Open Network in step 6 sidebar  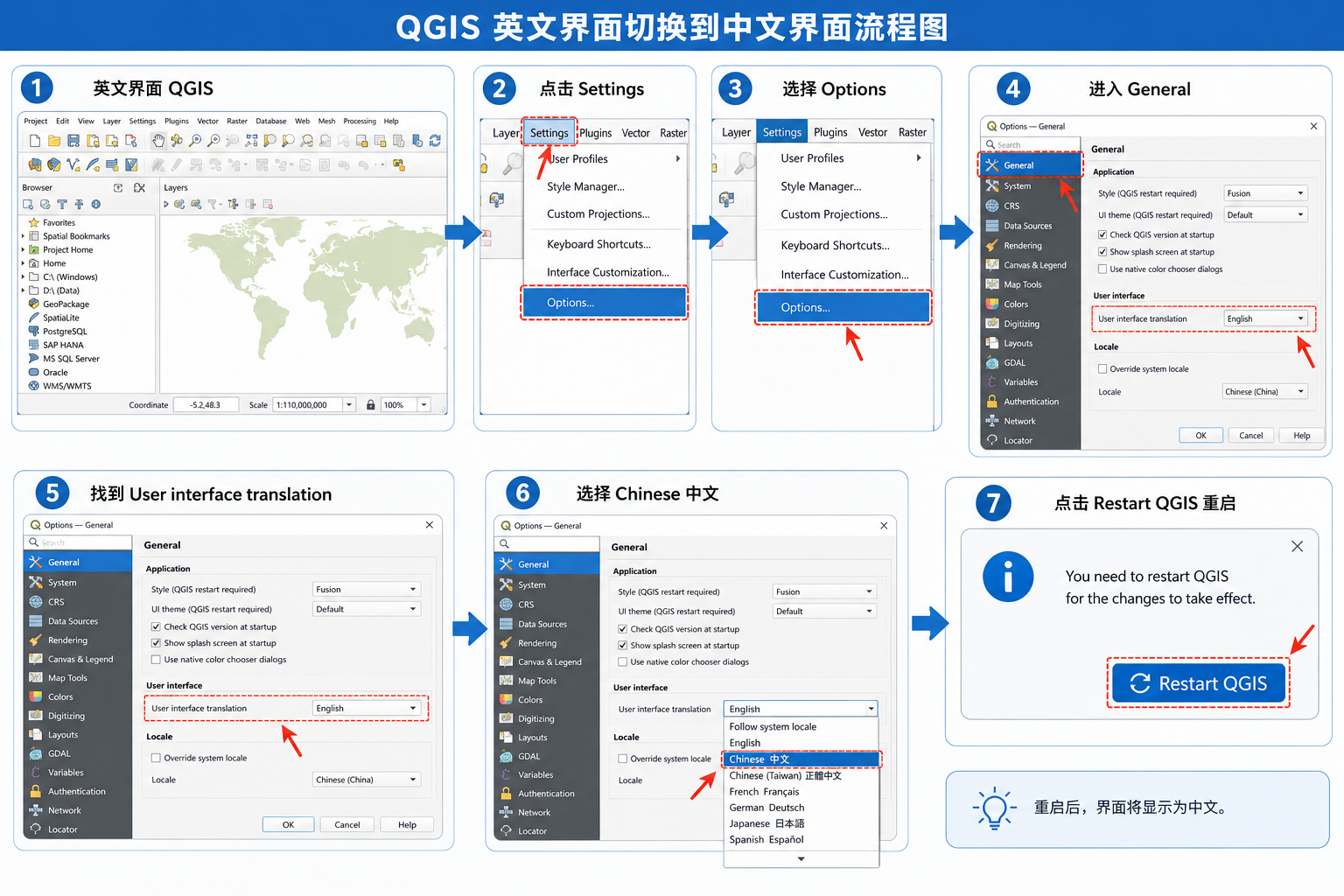click(x=548, y=813)
